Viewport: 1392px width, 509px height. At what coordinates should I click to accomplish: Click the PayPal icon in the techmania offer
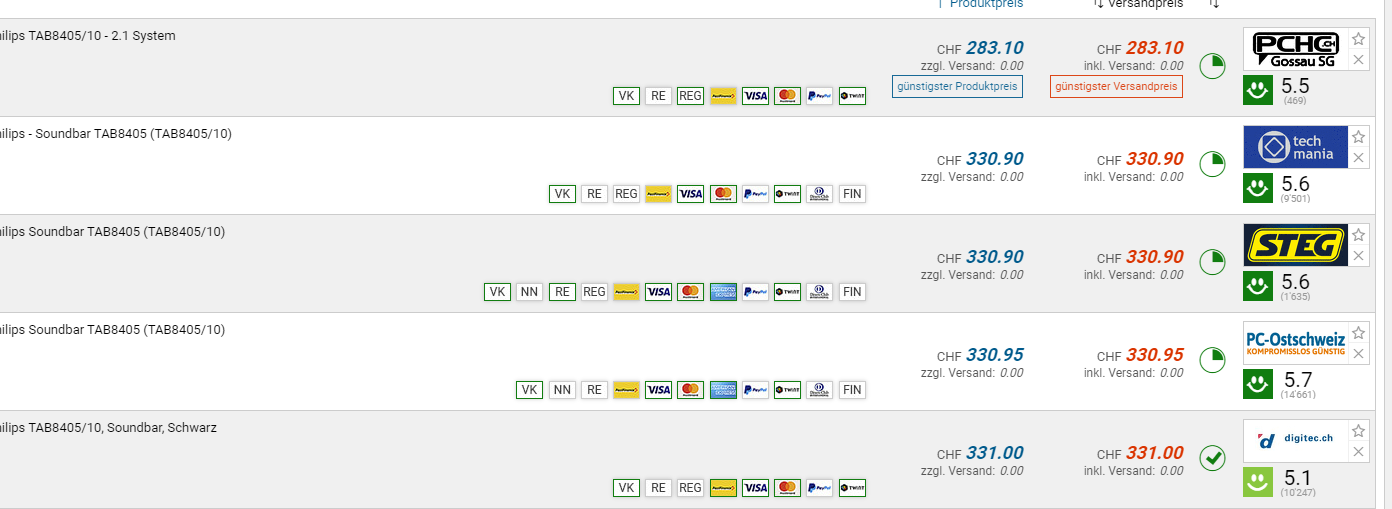pos(756,194)
